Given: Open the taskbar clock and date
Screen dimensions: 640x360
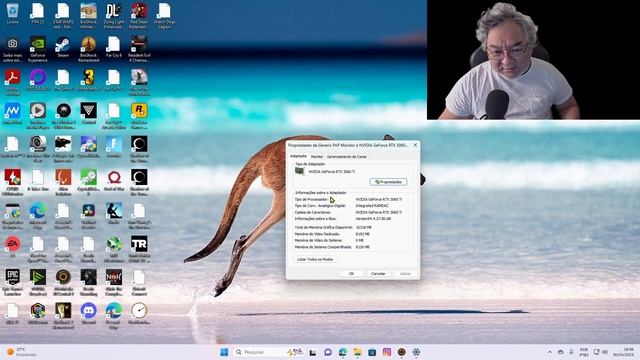Looking at the screenshot, I should pos(623,352).
